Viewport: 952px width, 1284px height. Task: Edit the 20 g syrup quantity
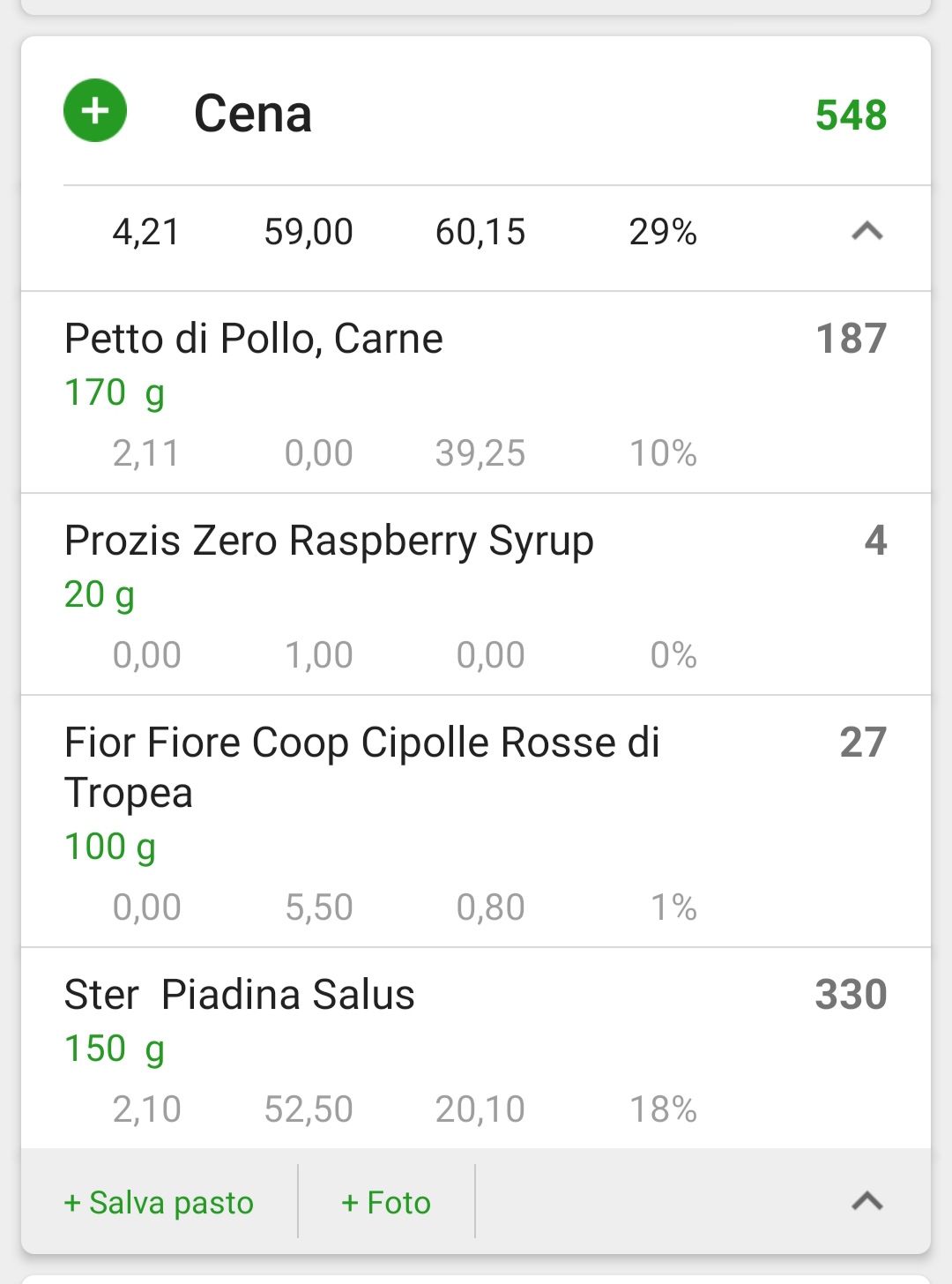pos(100,595)
